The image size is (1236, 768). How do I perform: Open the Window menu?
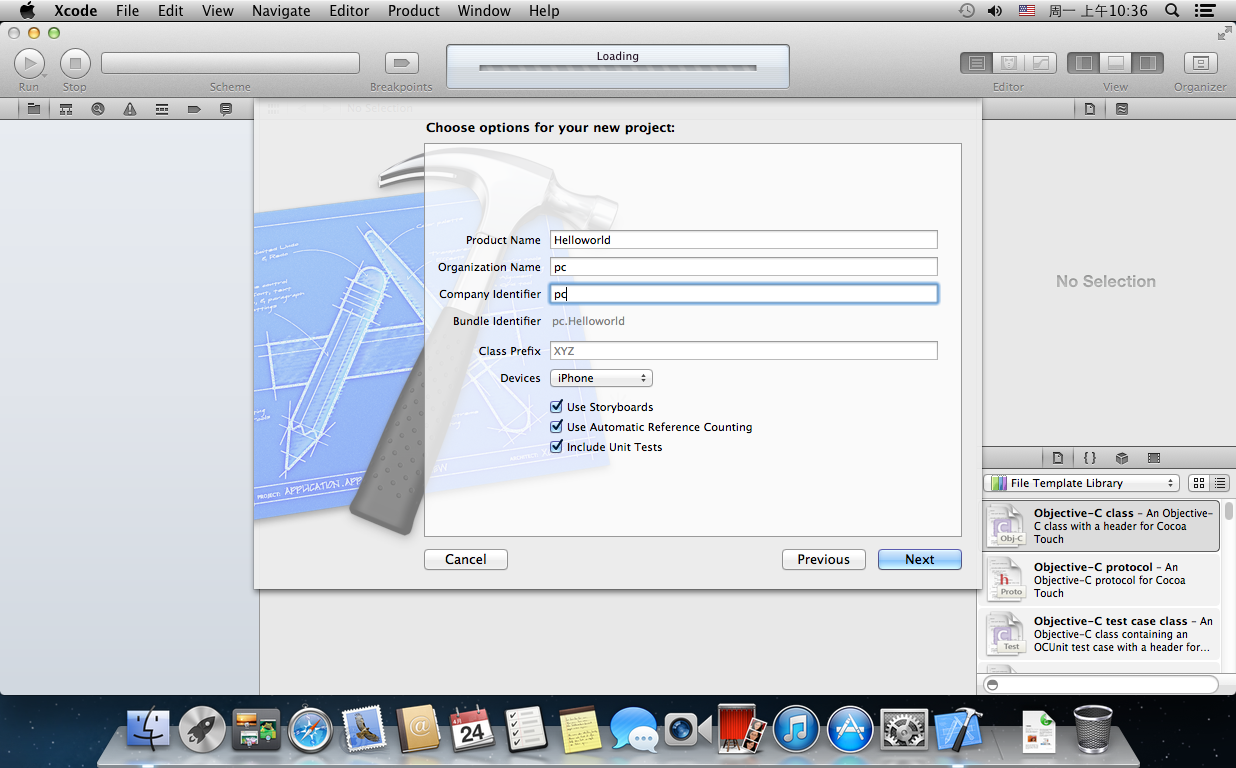point(485,11)
